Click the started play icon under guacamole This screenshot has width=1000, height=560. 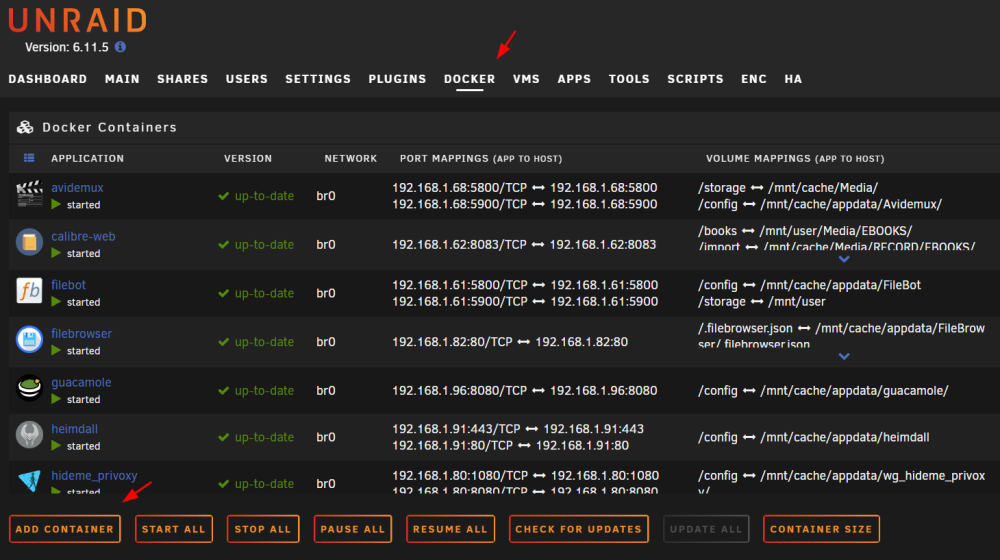tap(56, 399)
